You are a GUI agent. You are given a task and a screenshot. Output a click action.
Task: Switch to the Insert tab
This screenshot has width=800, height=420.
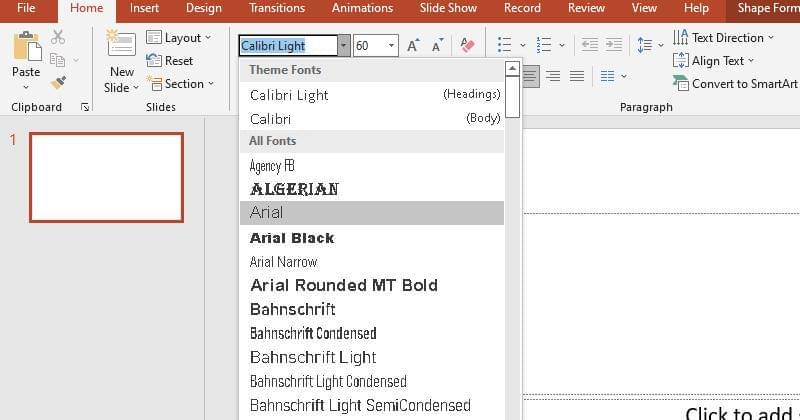[x=144, y=8]
